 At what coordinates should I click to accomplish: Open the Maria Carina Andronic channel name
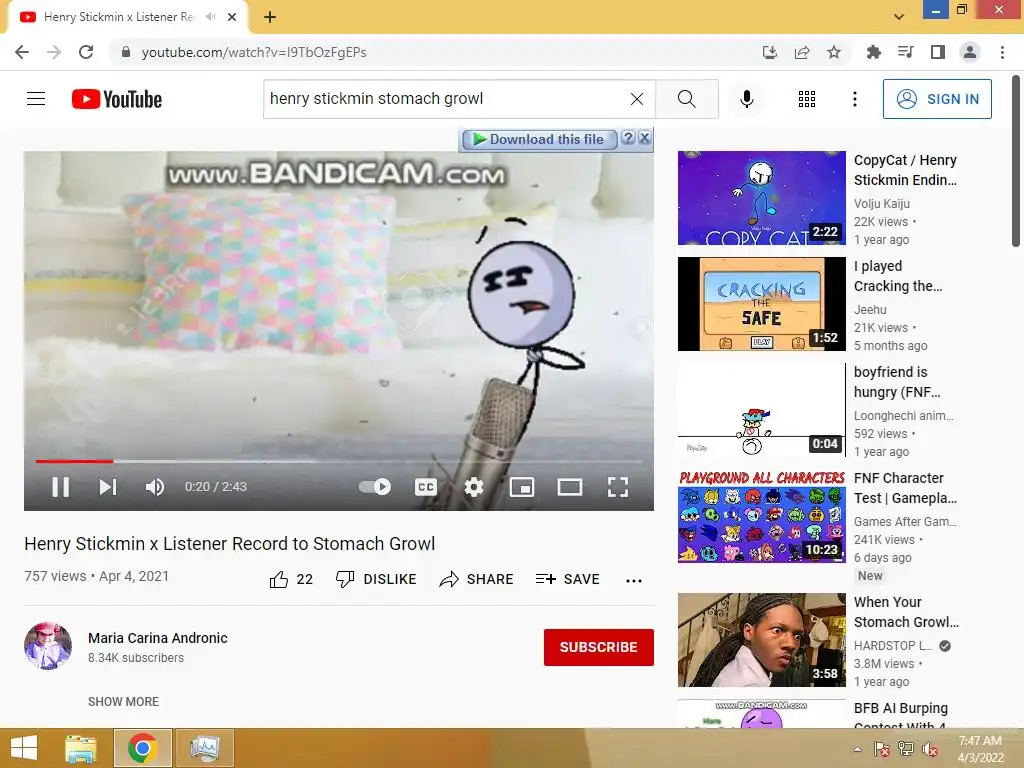(157, 638)
